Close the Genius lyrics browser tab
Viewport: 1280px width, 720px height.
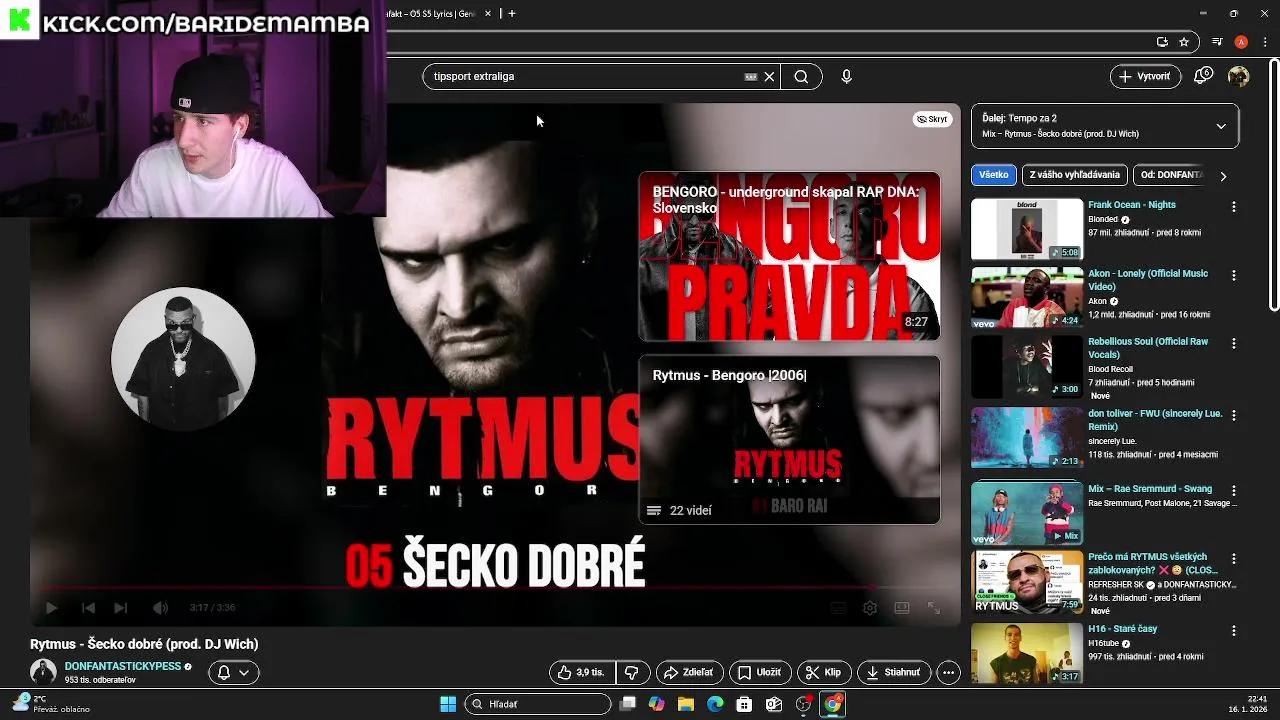(488, 13)
